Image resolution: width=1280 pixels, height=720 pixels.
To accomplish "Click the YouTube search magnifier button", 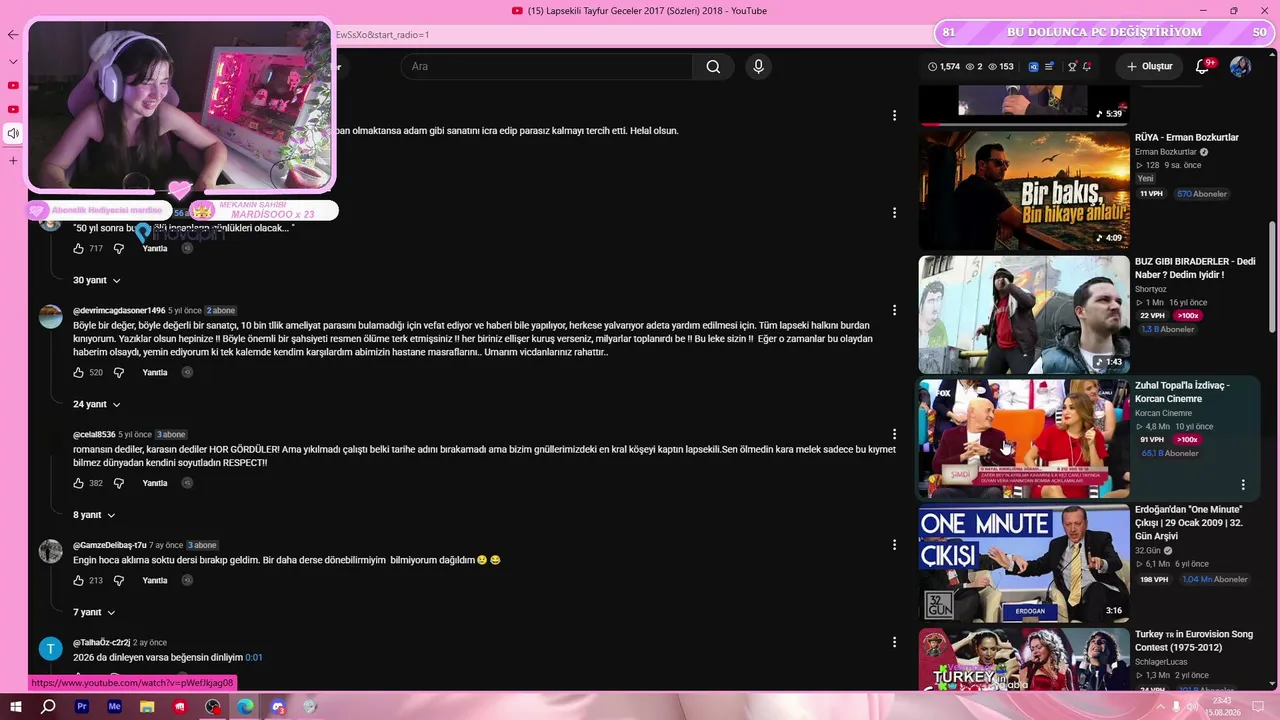I will coord(713,67).
